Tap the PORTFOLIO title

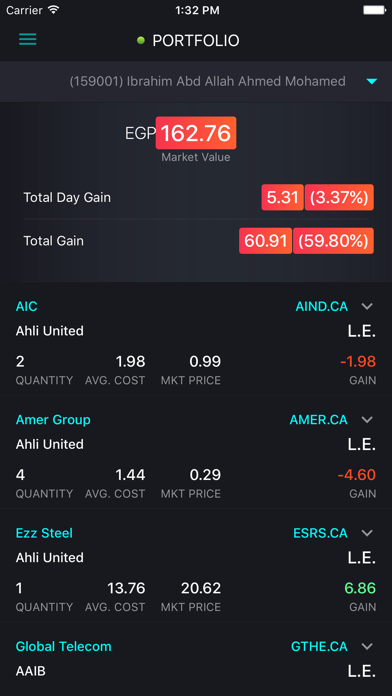tap(196, 41)
